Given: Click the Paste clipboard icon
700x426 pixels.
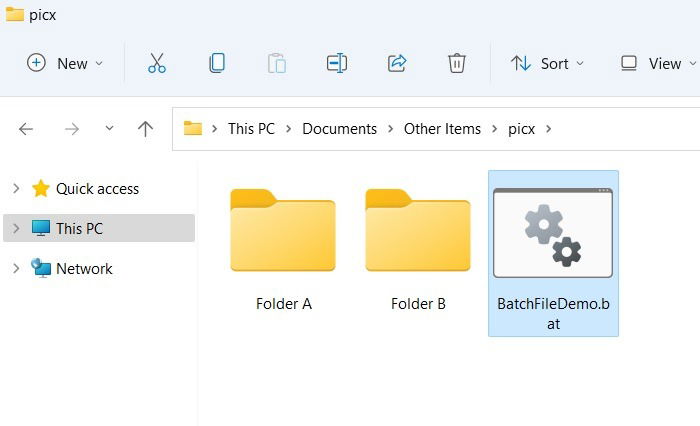Looking at the screenshot, I should coord(277,63).
